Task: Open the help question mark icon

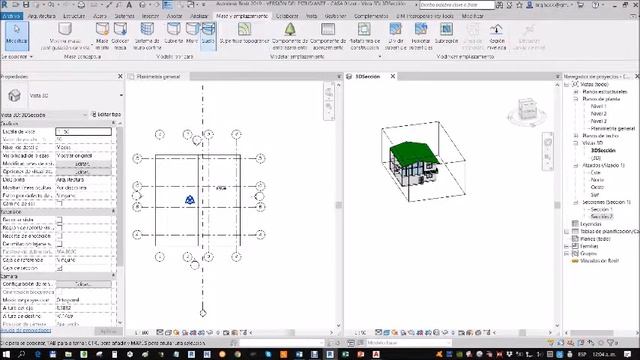Action: [x=596, y=5]
